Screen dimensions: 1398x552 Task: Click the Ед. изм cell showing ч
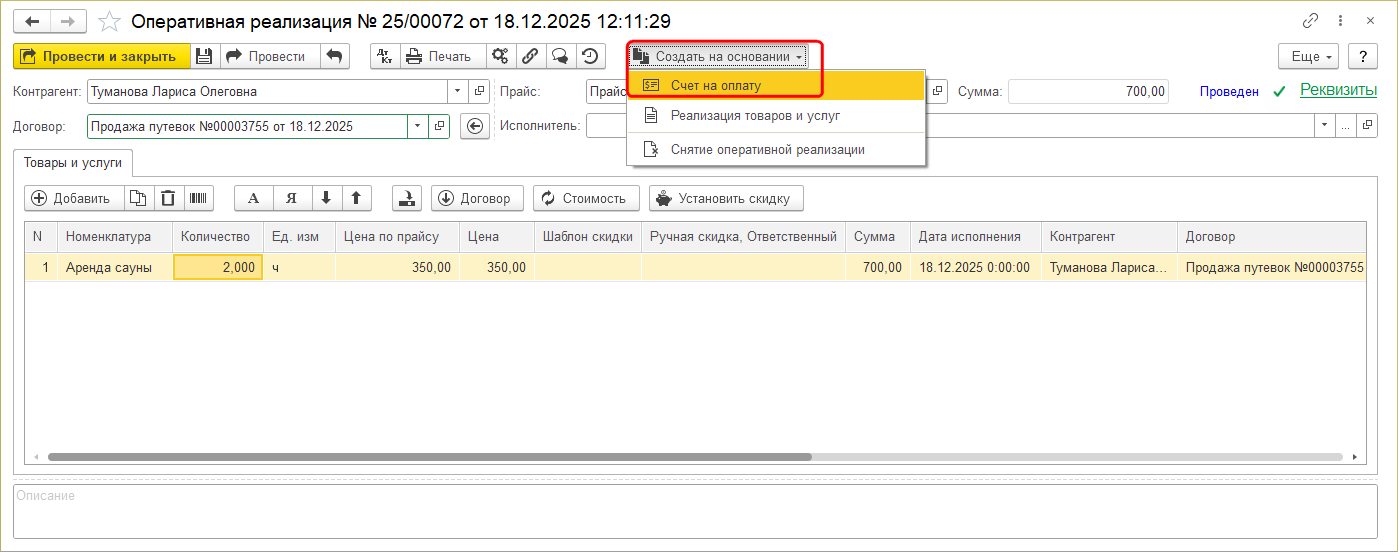click(x=299, y=267)
